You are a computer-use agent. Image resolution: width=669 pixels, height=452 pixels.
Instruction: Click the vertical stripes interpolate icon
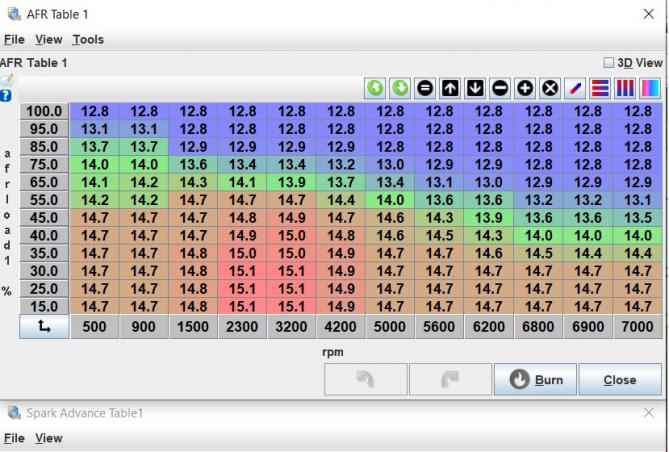[625, 88]
